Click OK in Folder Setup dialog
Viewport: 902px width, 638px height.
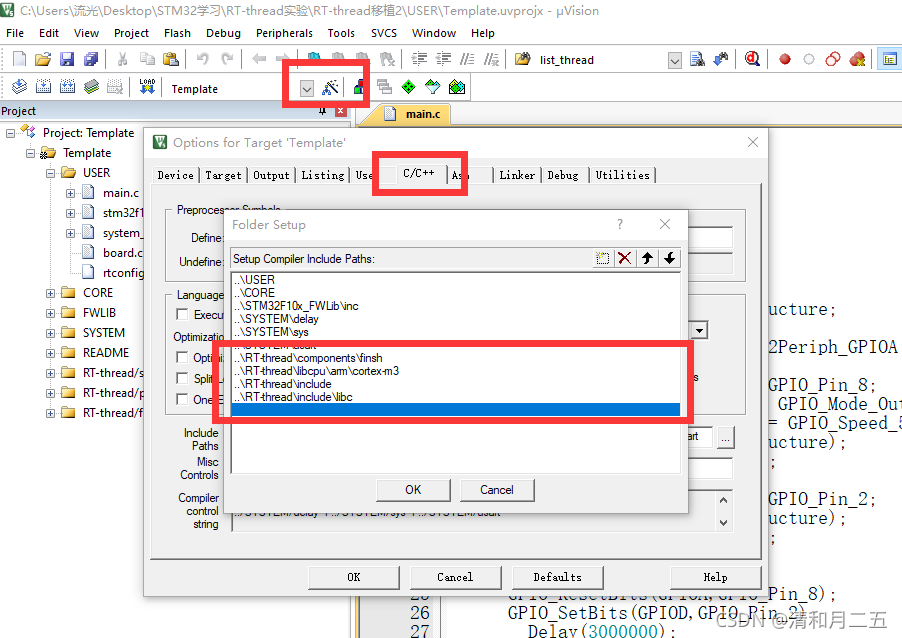(x=413, y=490)
